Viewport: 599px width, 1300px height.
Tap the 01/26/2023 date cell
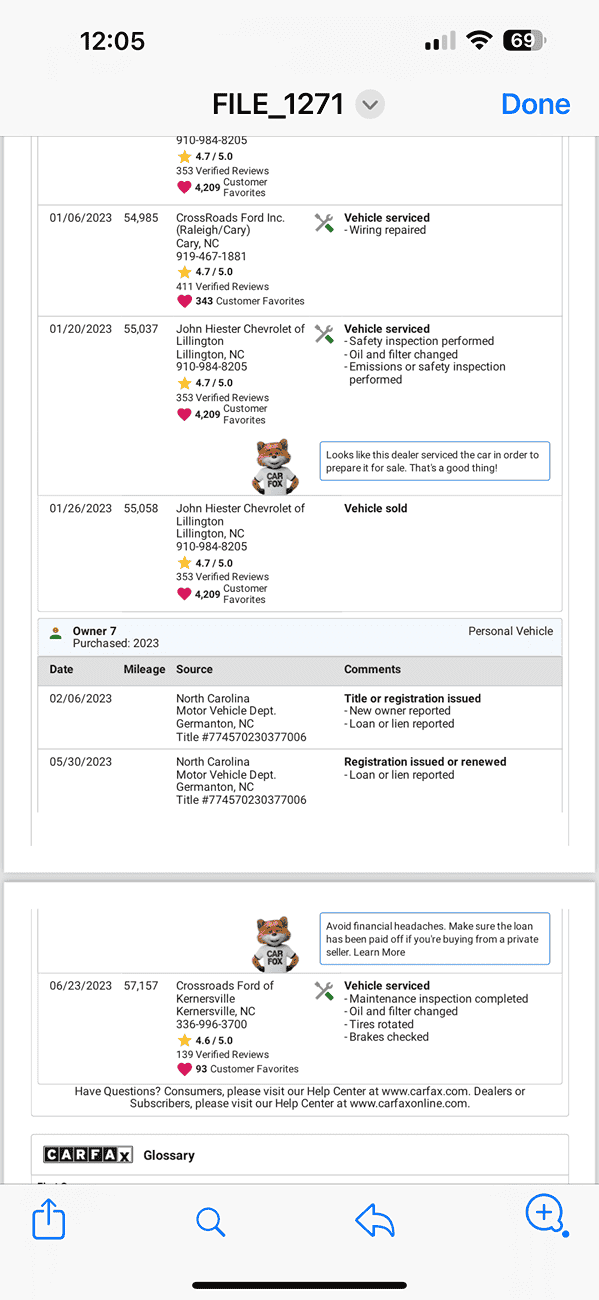[x=81, y=509]
